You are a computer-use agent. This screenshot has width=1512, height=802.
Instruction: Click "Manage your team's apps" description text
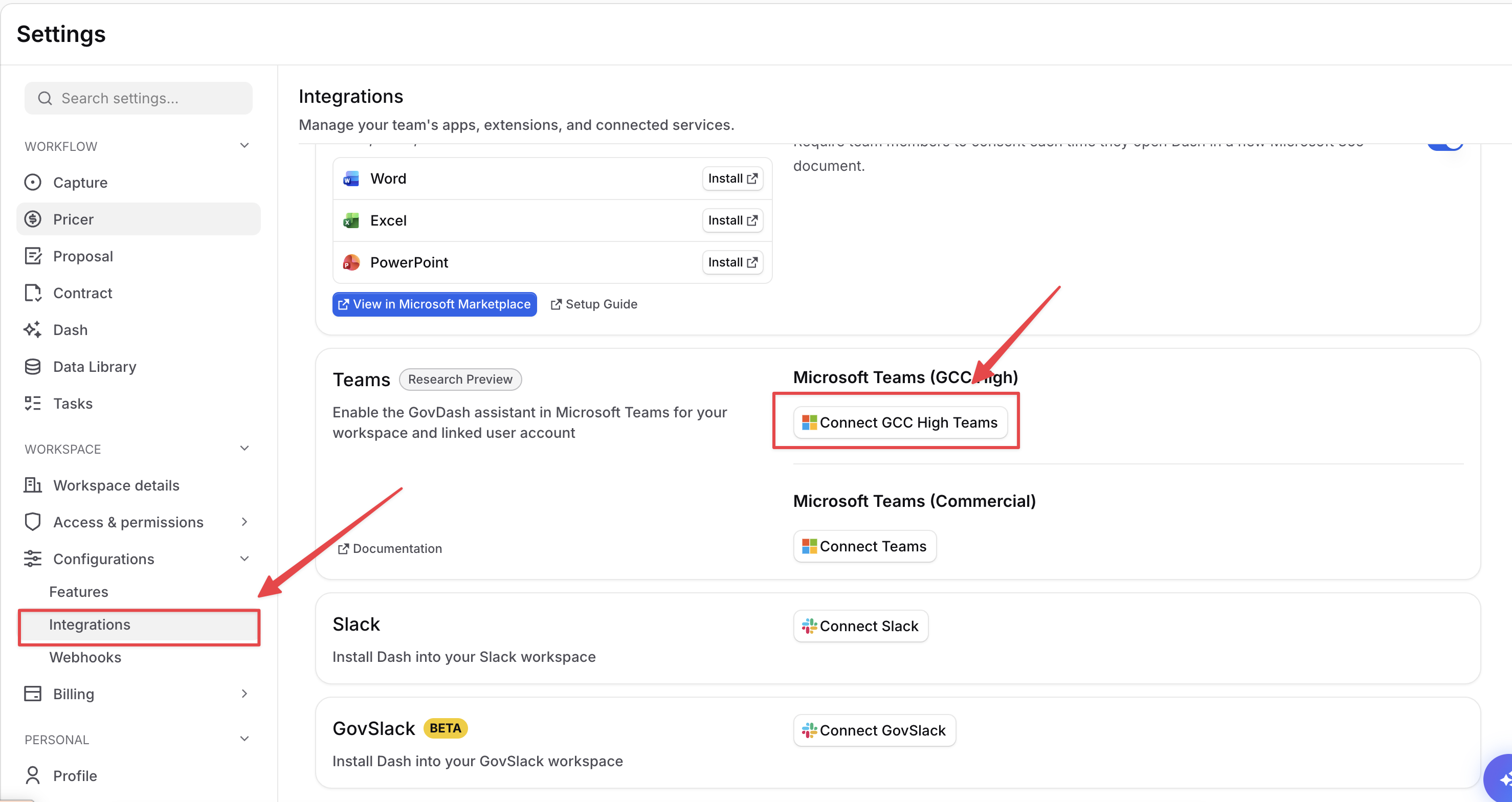[x=517, y=125]
